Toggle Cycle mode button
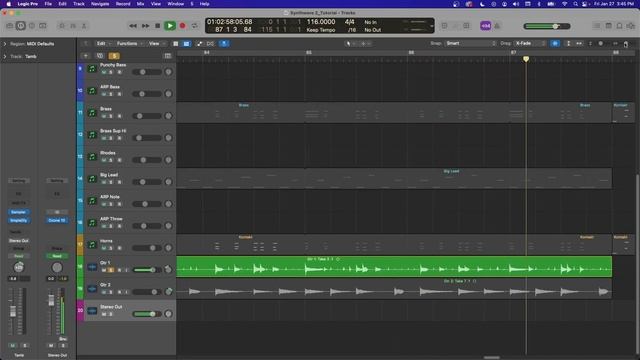The width and height of the screenshot is (640, 360). click(x=195, y=26)
